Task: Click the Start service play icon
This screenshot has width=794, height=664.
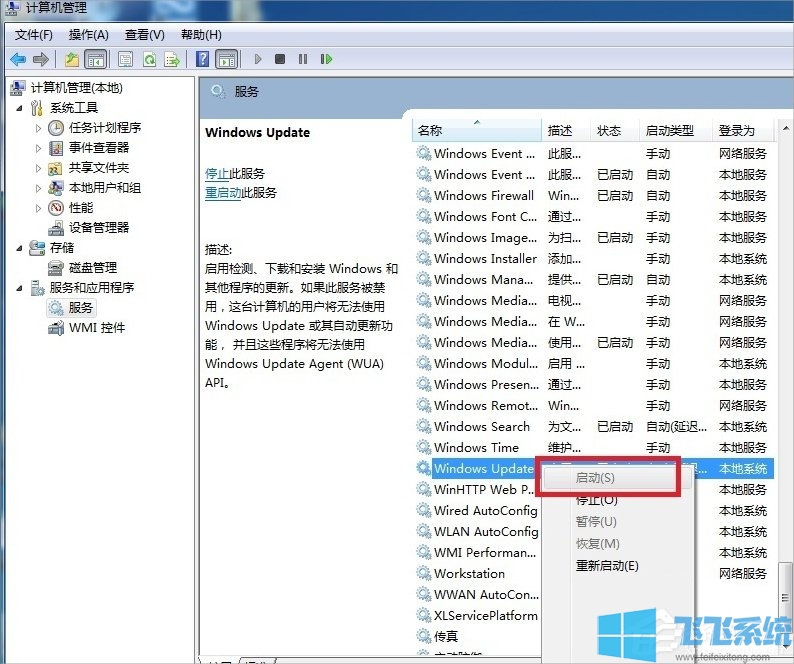Action: (x=258, y=59)
